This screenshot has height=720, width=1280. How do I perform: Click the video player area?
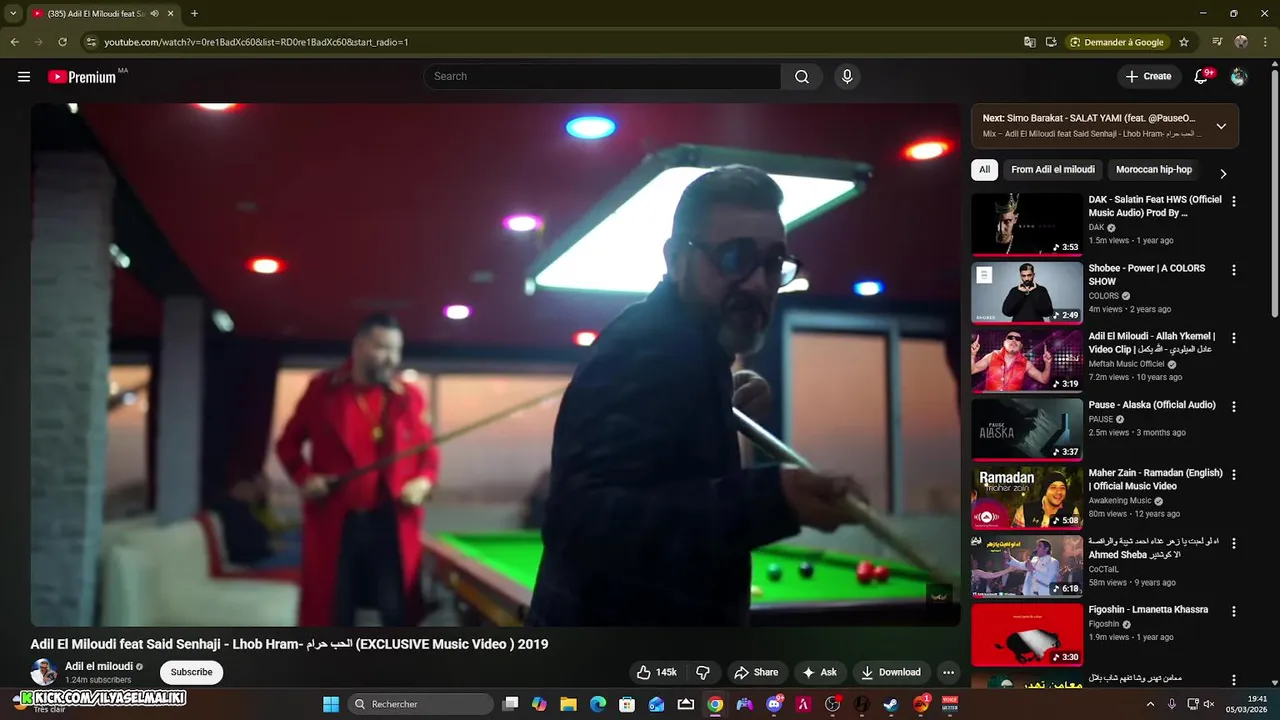[x=495, y=365]
